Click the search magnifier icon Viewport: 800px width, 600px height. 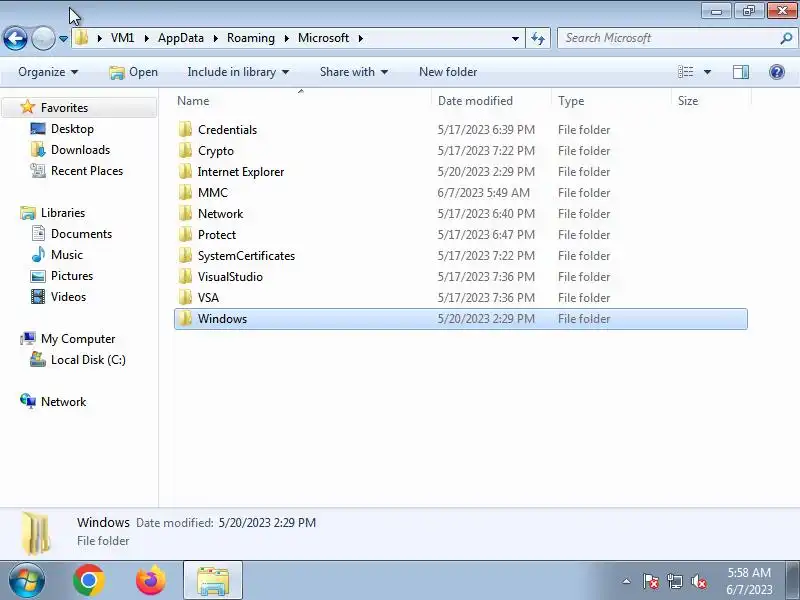(786, 38)
